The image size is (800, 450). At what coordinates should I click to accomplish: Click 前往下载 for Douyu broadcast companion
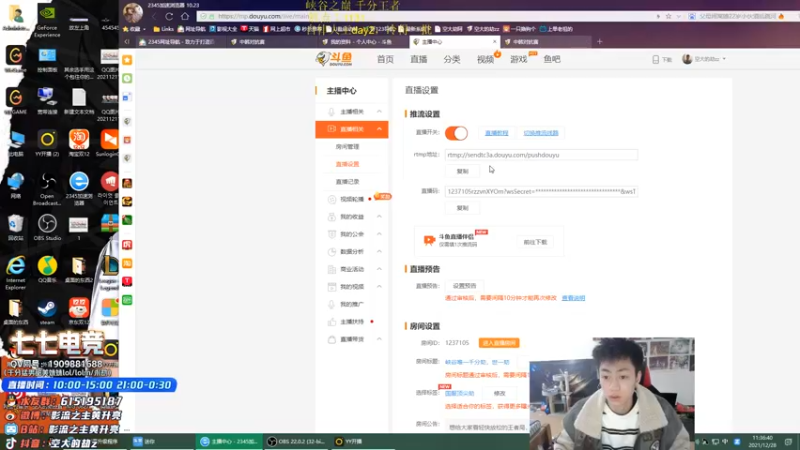coord(535,242)
